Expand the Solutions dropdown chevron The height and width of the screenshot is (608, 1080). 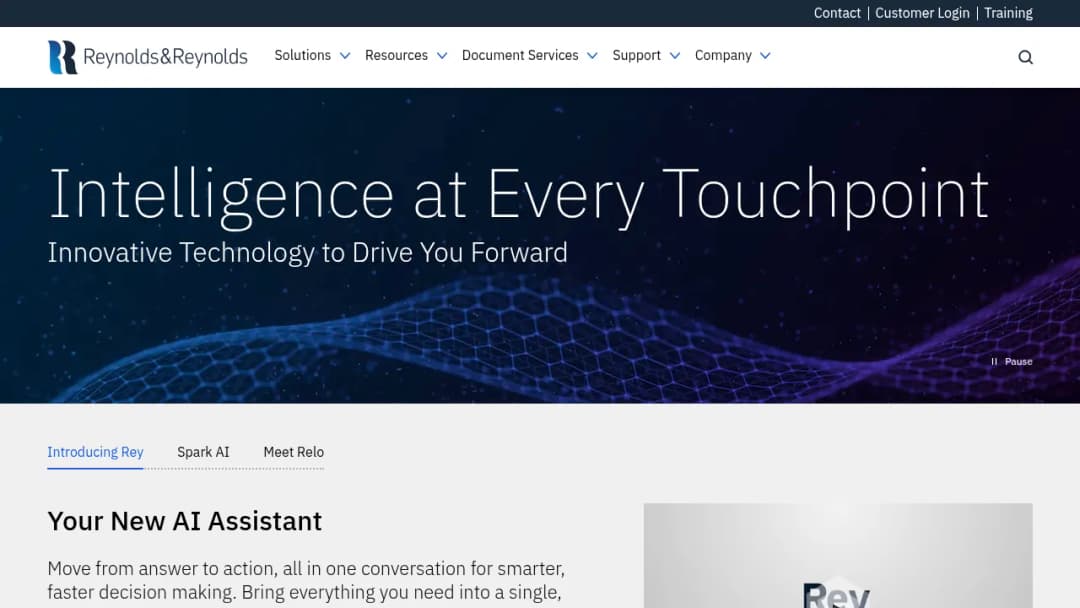(345, 56)
